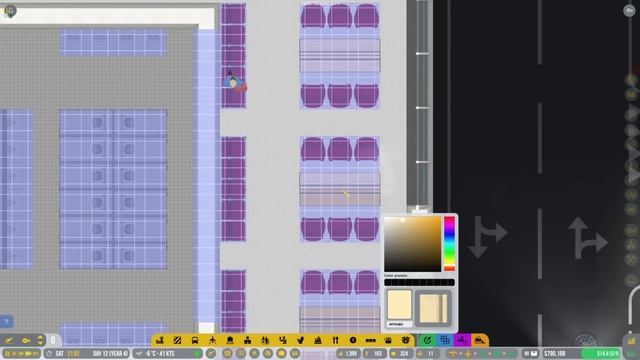Open the seating bench build category
The width and height of the screenshot is (640, 360).
coord(371,340)
